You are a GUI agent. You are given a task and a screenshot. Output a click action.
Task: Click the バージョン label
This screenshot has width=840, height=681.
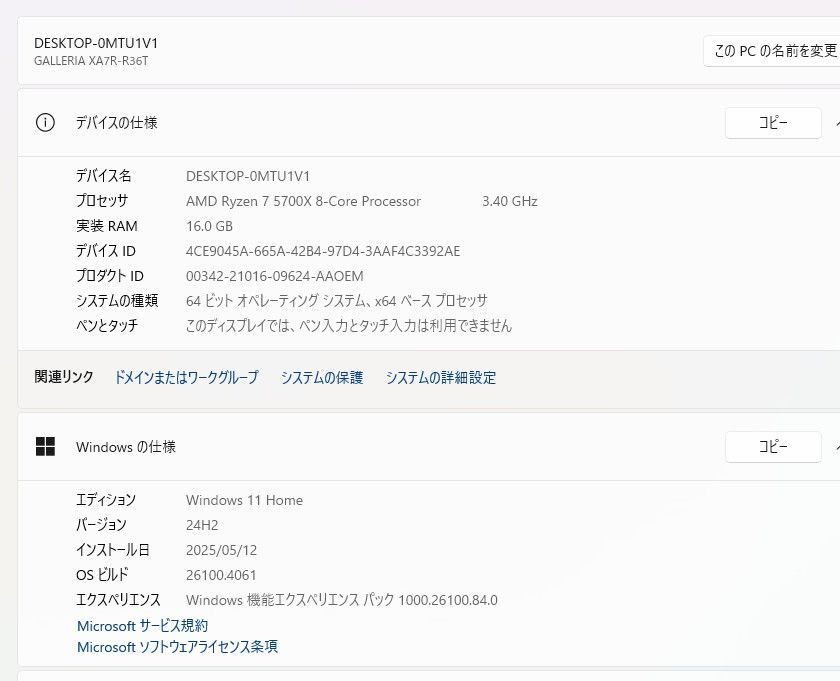[101, 525]
